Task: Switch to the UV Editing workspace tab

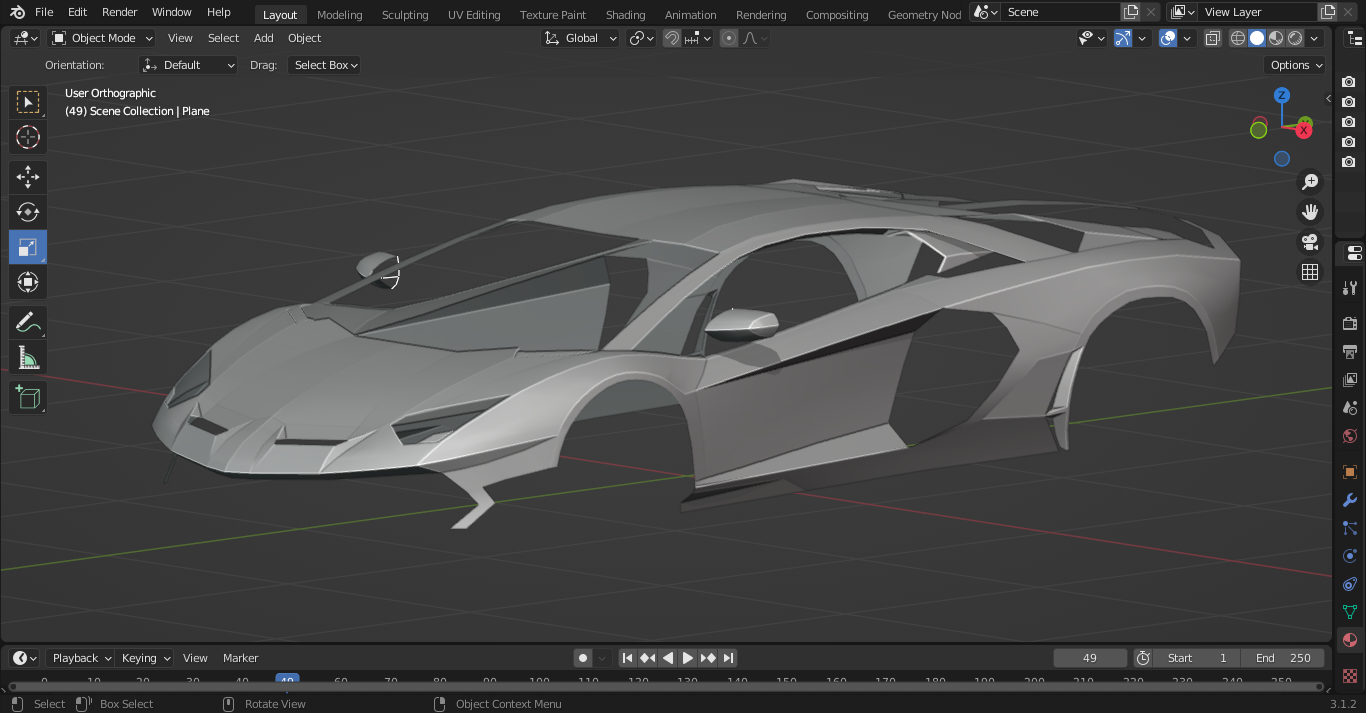Action: coord(474,15)
